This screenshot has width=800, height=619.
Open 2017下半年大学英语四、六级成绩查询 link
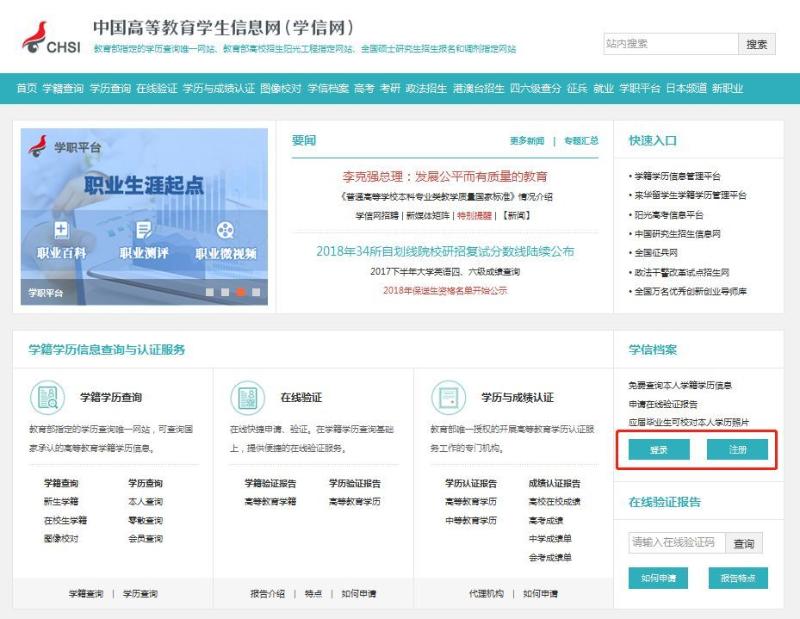point(445,271)
